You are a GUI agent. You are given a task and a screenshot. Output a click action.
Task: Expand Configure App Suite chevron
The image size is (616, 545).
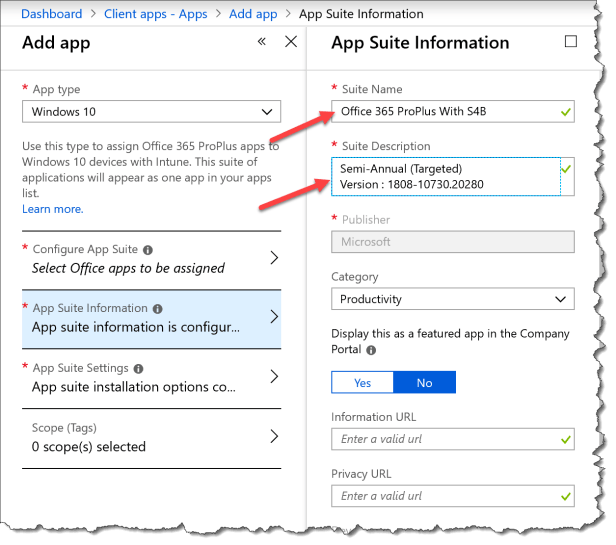tap(274, 258)
